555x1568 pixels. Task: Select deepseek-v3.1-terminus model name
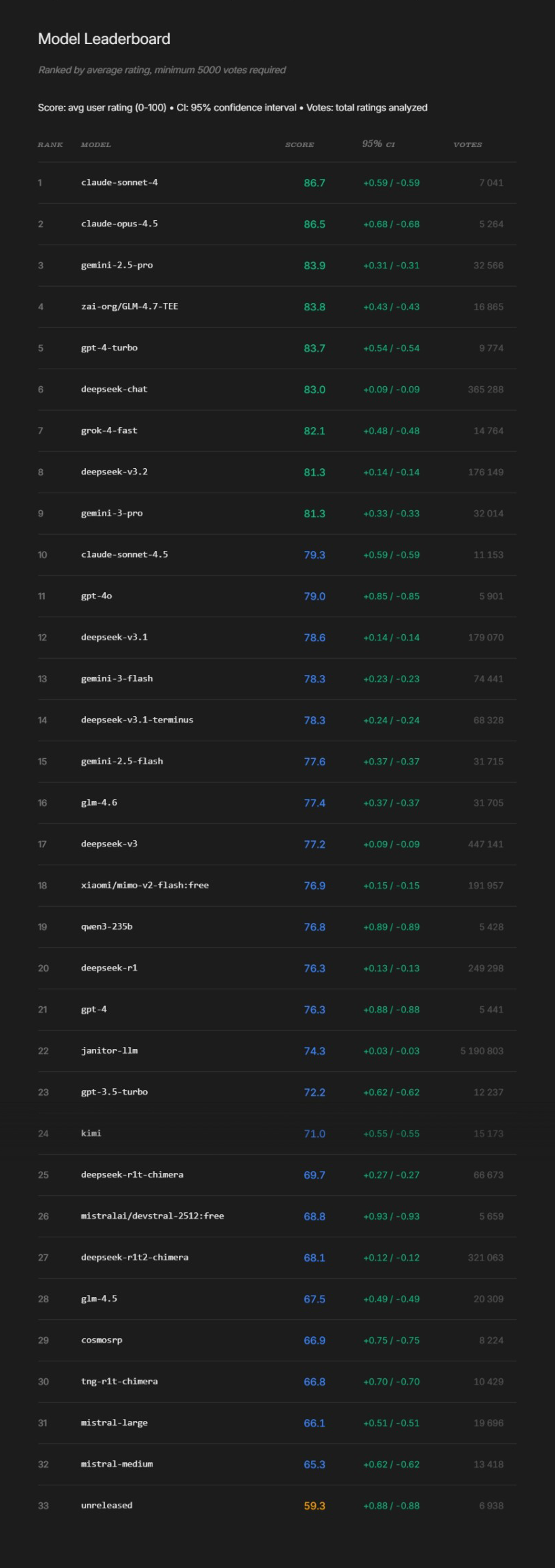pyautogui.click(x=137, y=720)
